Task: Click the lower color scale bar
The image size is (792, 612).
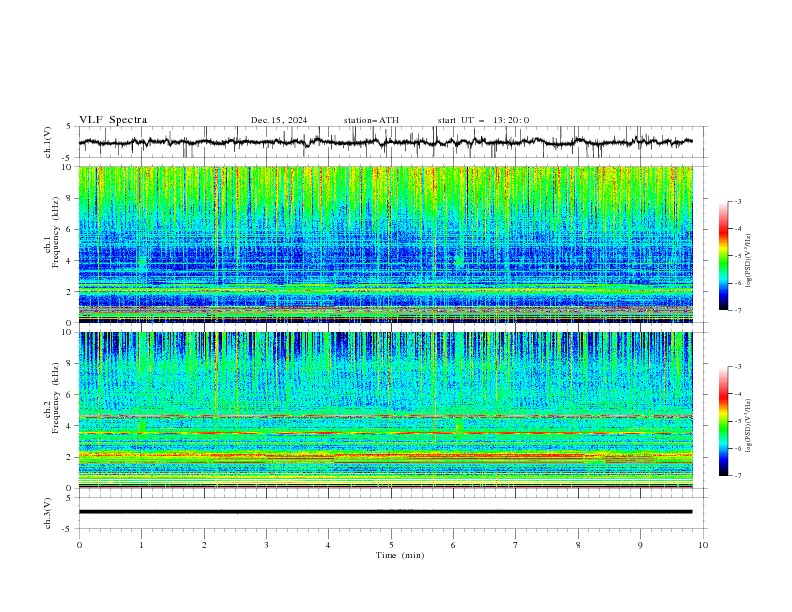Action: (x=723, y=421)
